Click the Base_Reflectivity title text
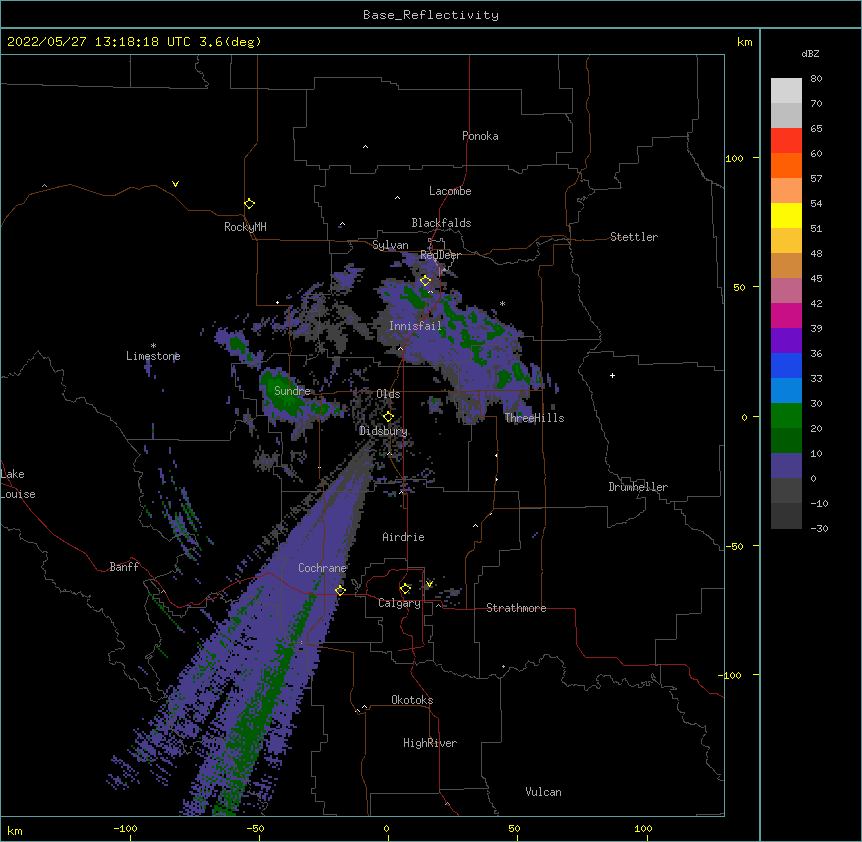Image resolution: width=862 pixels, height=842 pixels. click(x=431, y=15)
